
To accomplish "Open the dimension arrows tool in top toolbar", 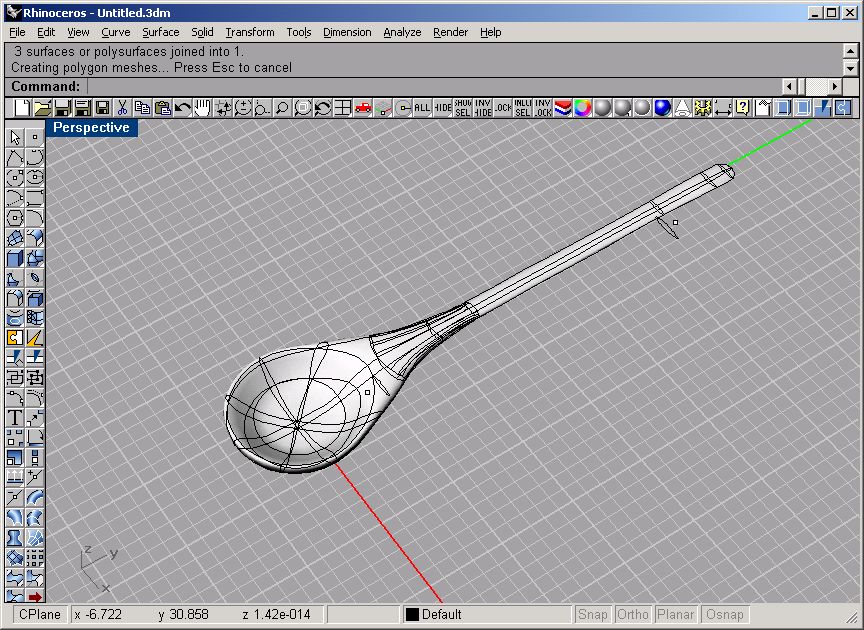I will [722, 107].
